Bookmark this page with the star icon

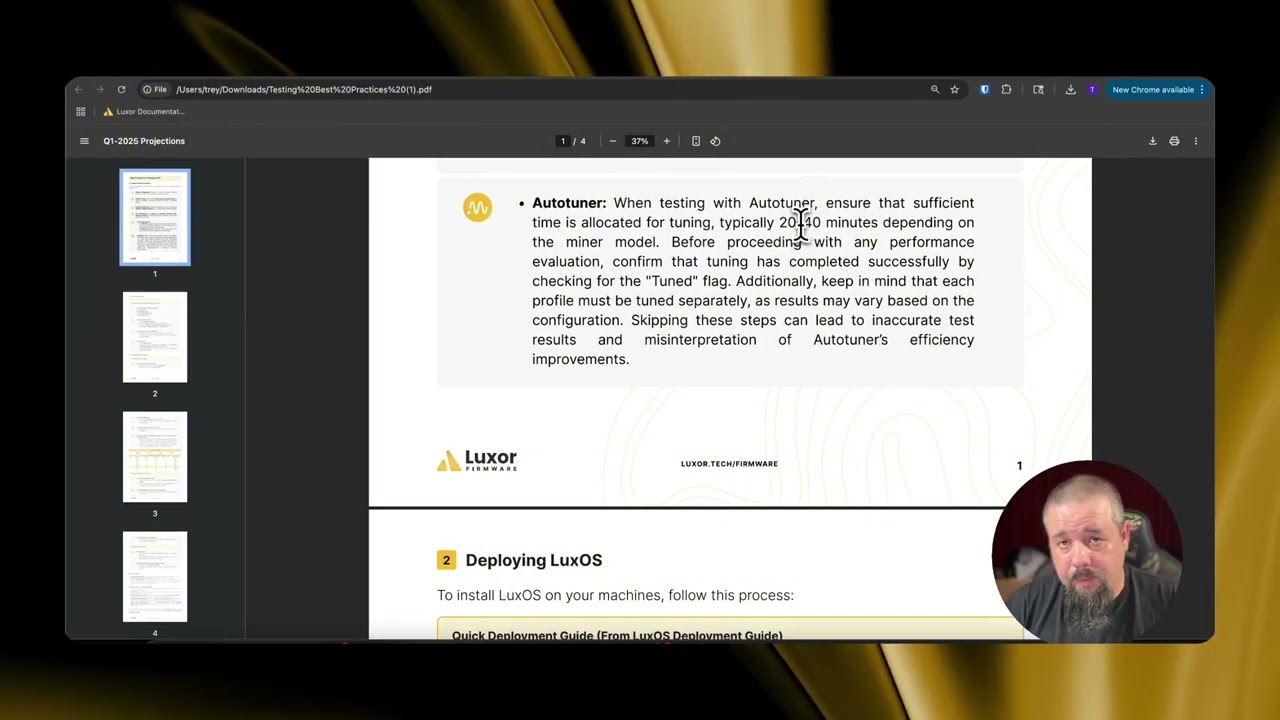[954, 90]
